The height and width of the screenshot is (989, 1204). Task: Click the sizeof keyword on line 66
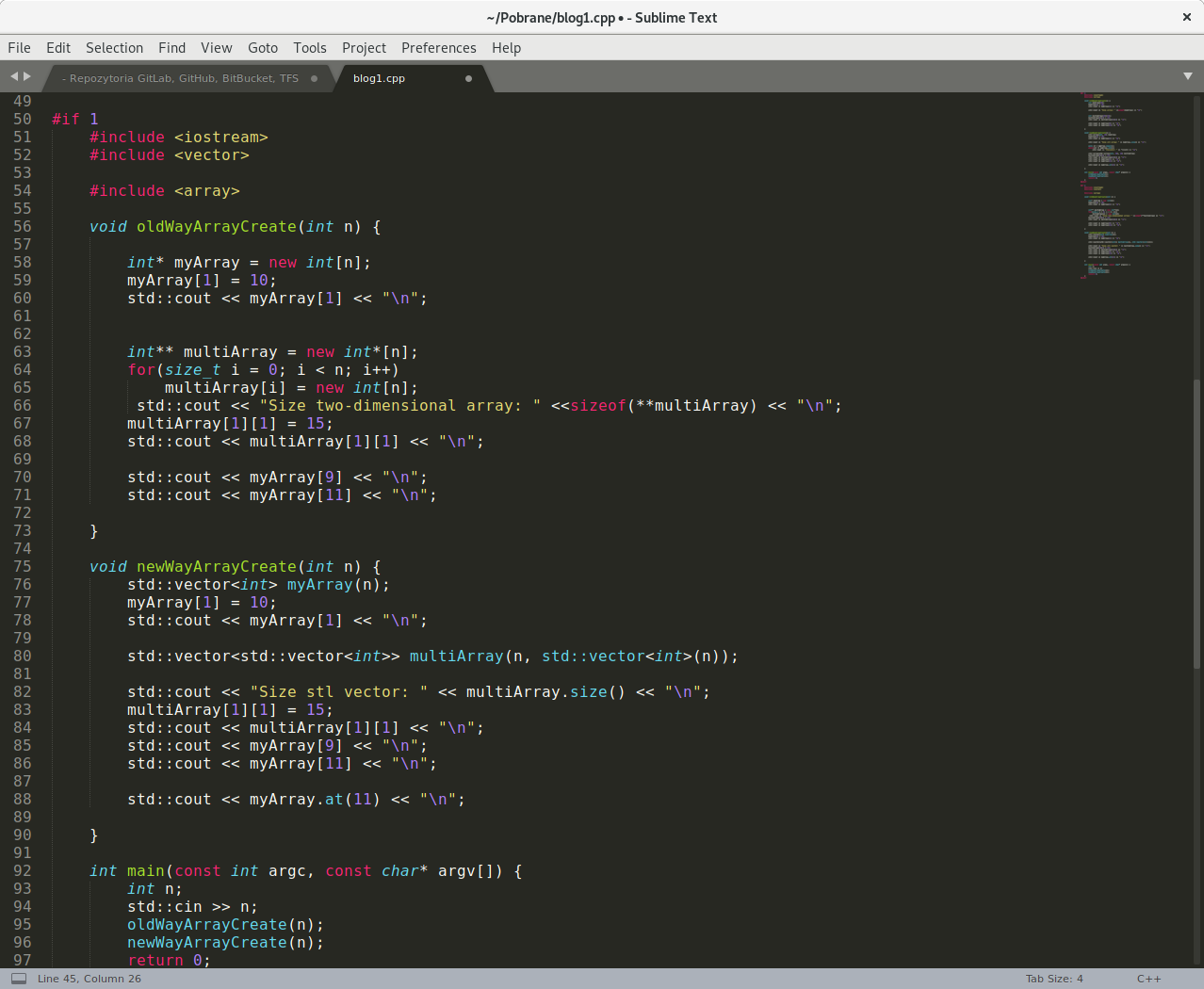click(598, 405)
